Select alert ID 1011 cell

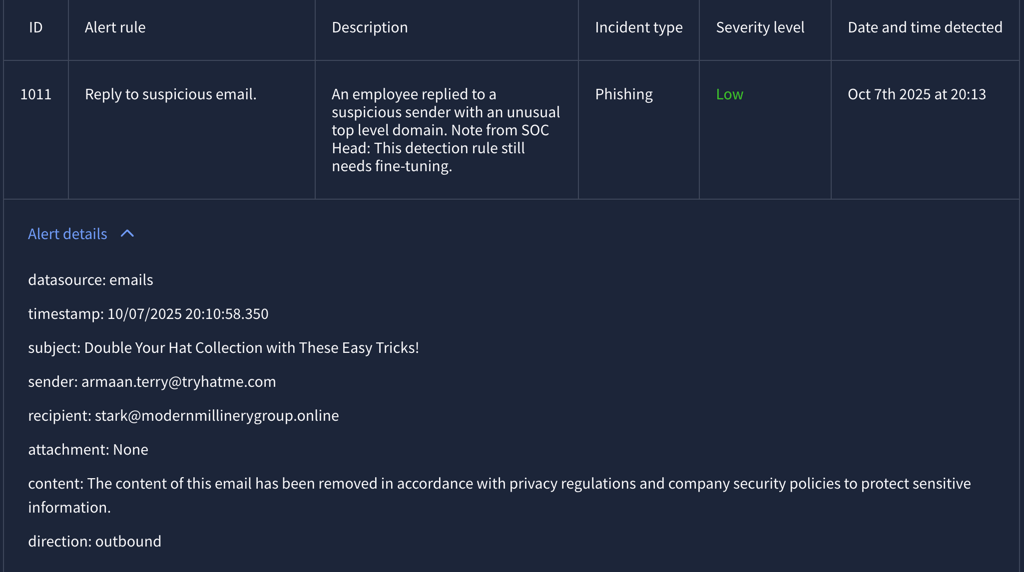point(36,94)
